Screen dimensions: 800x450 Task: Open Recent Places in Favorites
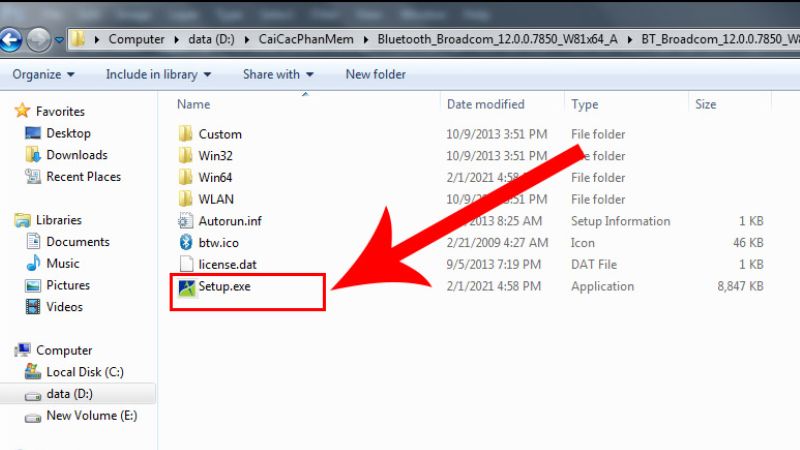tap(84, 177)
